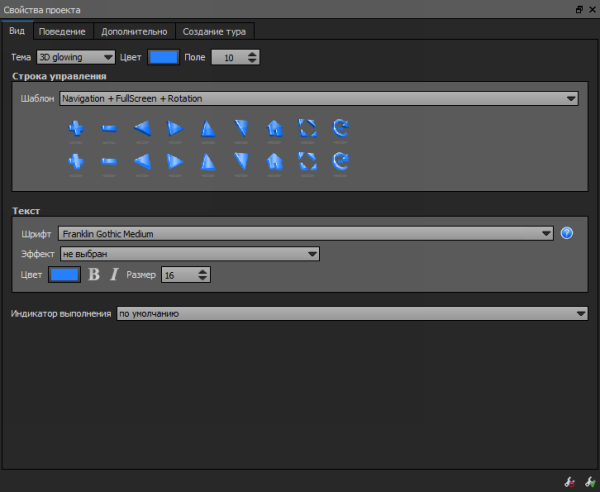Expand the Эффект dropdown
This screenshot has width=600, height=492.
(189, 254)
